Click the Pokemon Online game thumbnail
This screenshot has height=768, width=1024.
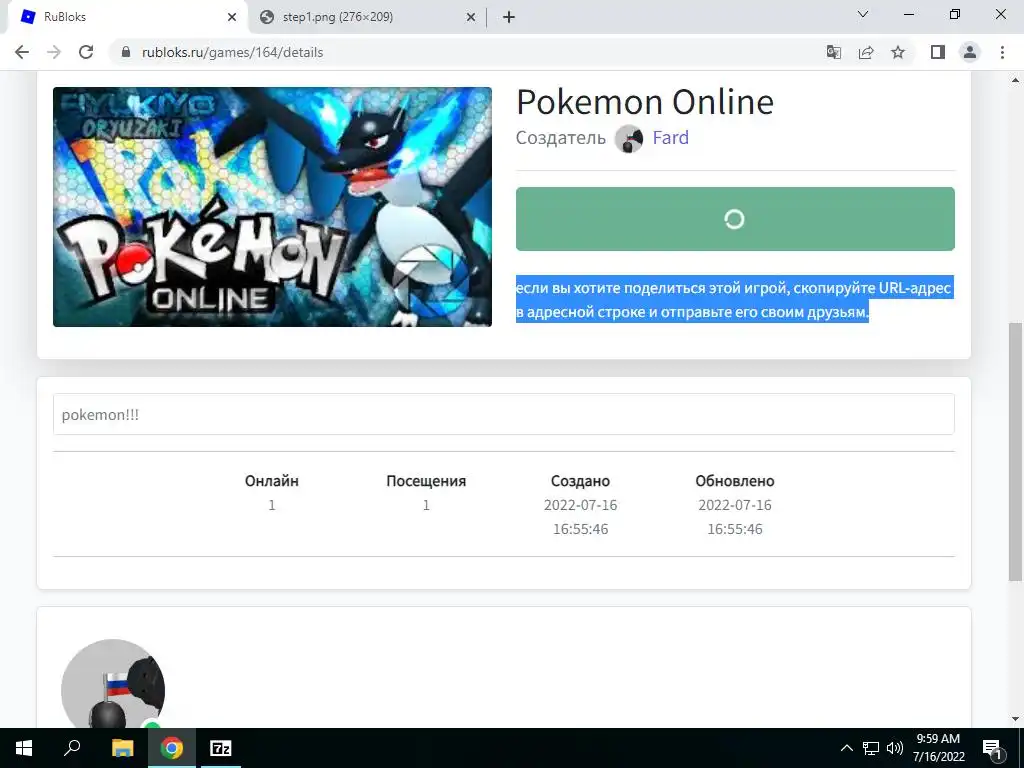pos(272,206)
